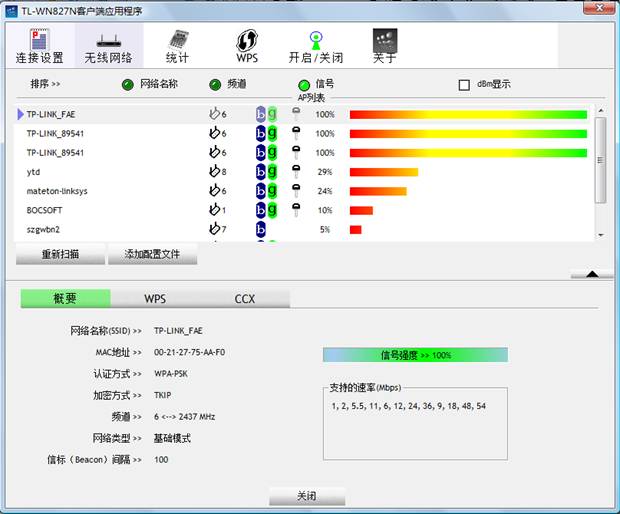Image resolution: width=620 pixels, height=514 pixels.
Task: Select the 频道 sort radio button
Action: click(x=215, y=85)
